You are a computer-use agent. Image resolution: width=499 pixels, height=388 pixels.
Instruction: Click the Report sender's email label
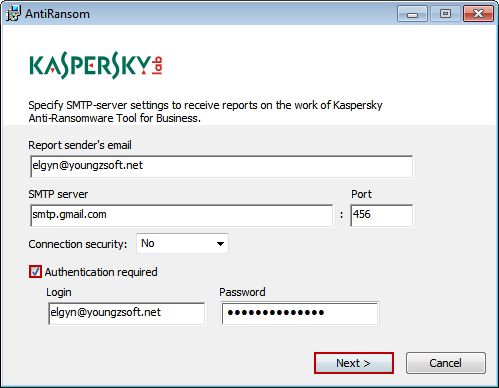pyautogui.click(x=80, y=145)
